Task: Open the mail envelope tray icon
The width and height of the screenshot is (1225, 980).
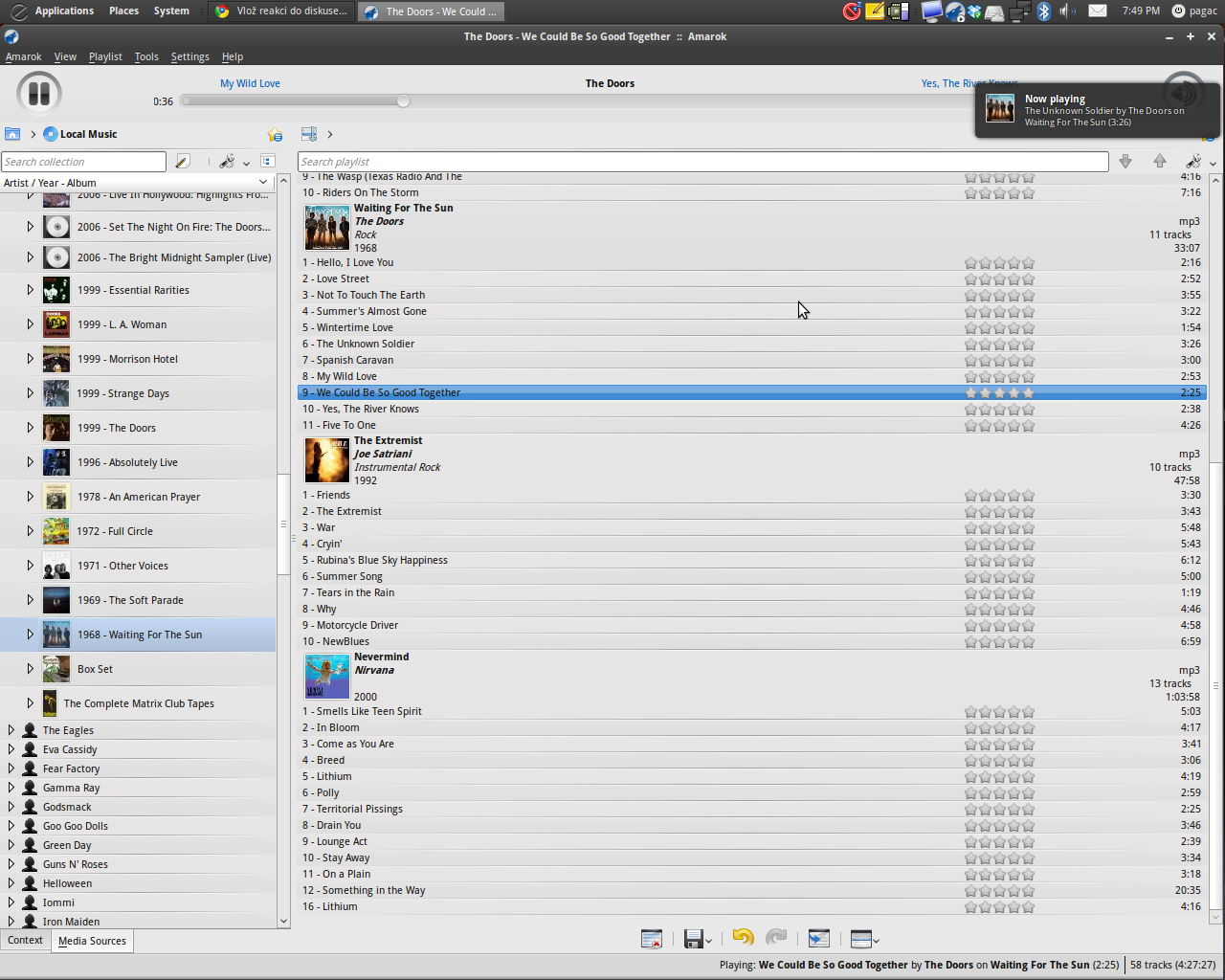Action: 1098,11
